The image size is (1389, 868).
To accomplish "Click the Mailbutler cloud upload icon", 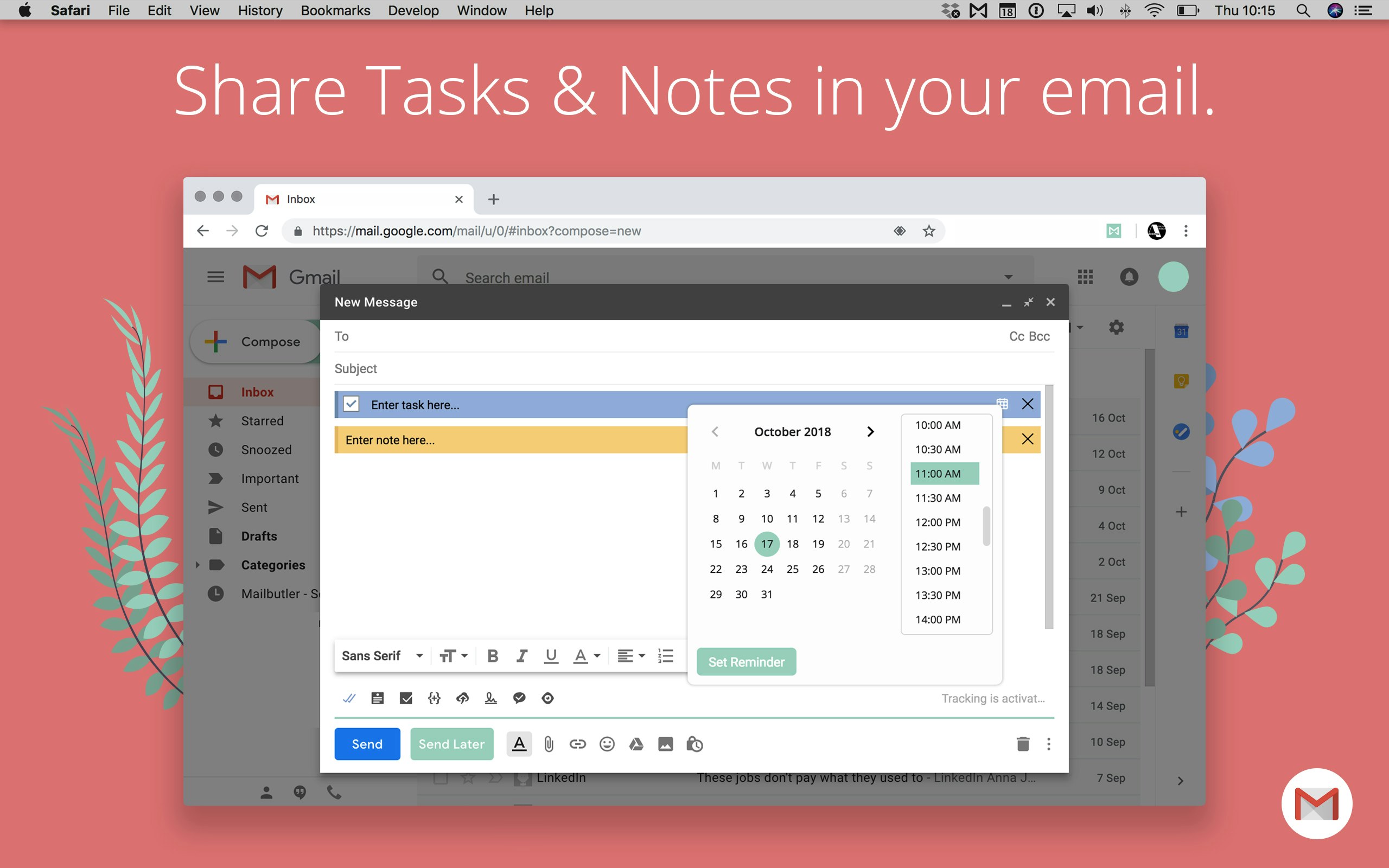I will pos(463,698).
